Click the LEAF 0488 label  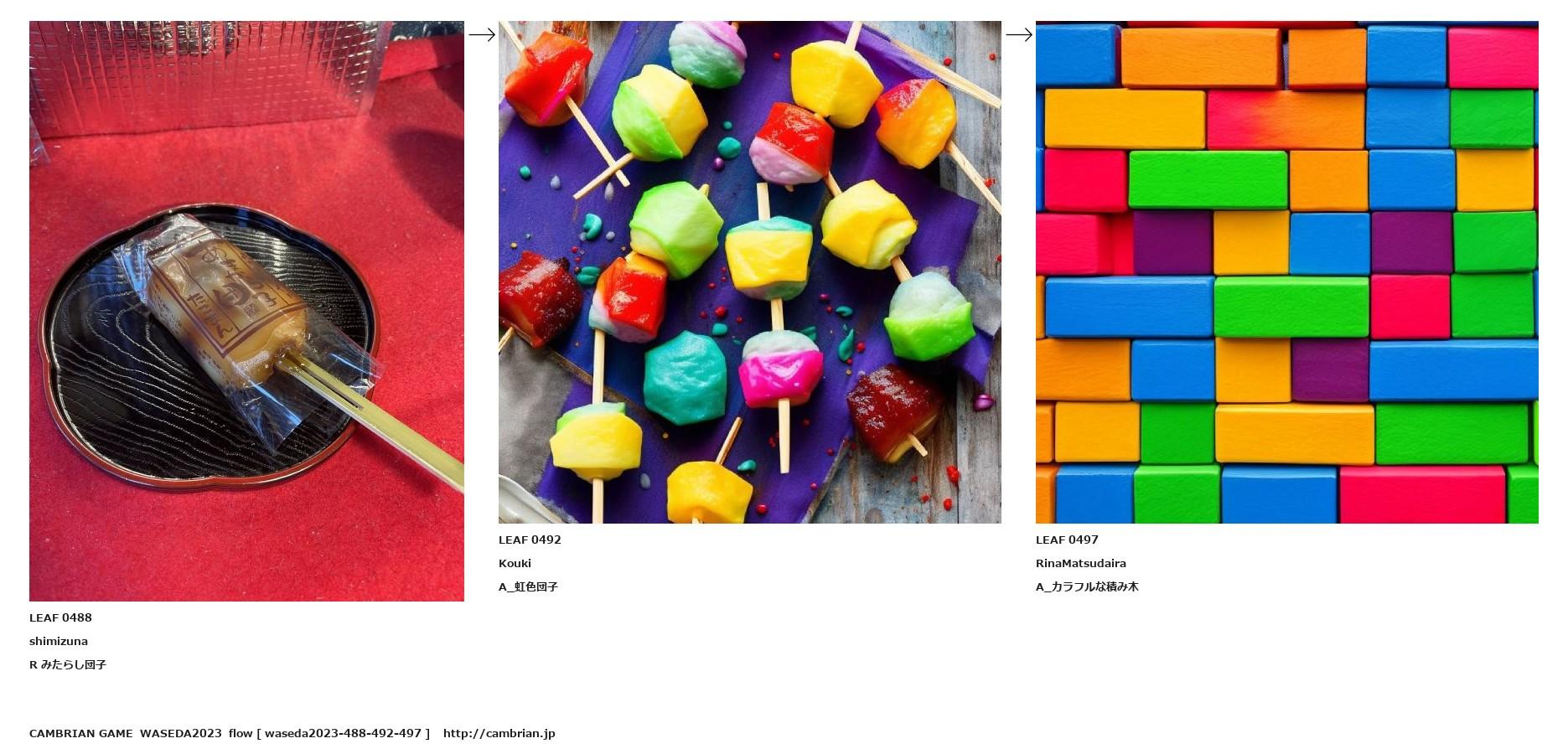(x=60, y=617)
